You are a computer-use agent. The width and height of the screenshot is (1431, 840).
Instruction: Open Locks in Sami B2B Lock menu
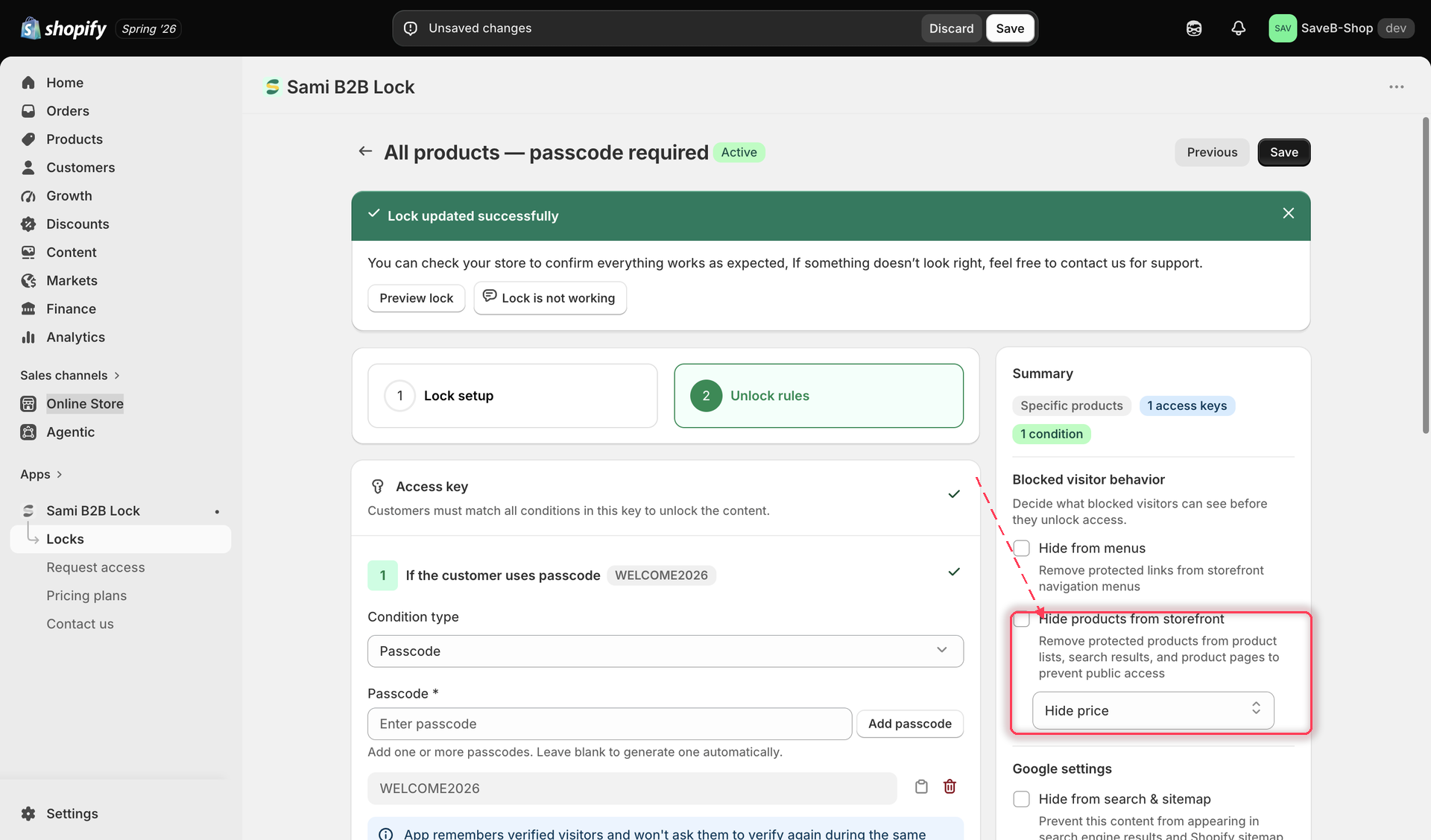(121, 539)
